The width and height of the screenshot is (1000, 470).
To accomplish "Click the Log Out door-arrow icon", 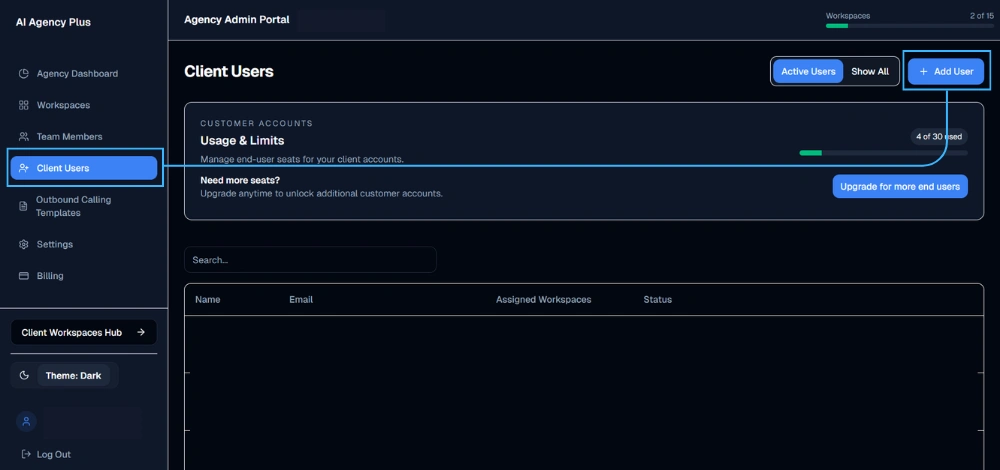I will (26, 454).
